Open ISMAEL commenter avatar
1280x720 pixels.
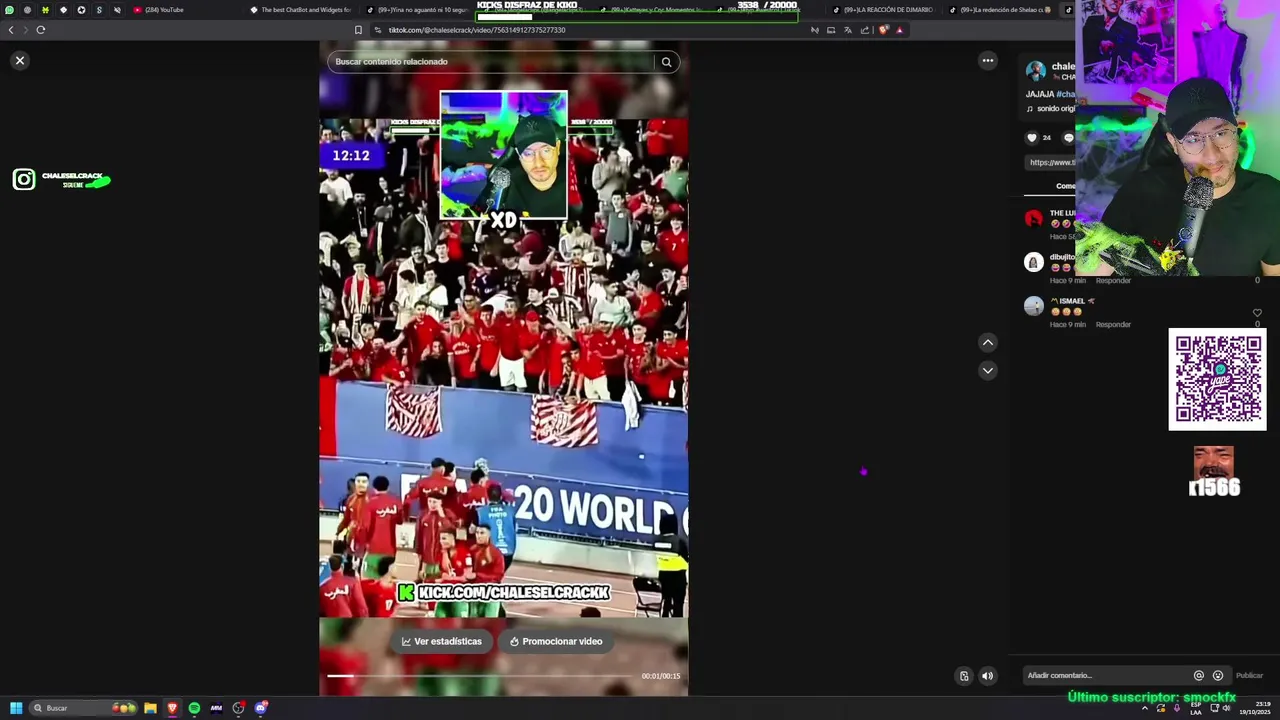(x=1034, y=306)
